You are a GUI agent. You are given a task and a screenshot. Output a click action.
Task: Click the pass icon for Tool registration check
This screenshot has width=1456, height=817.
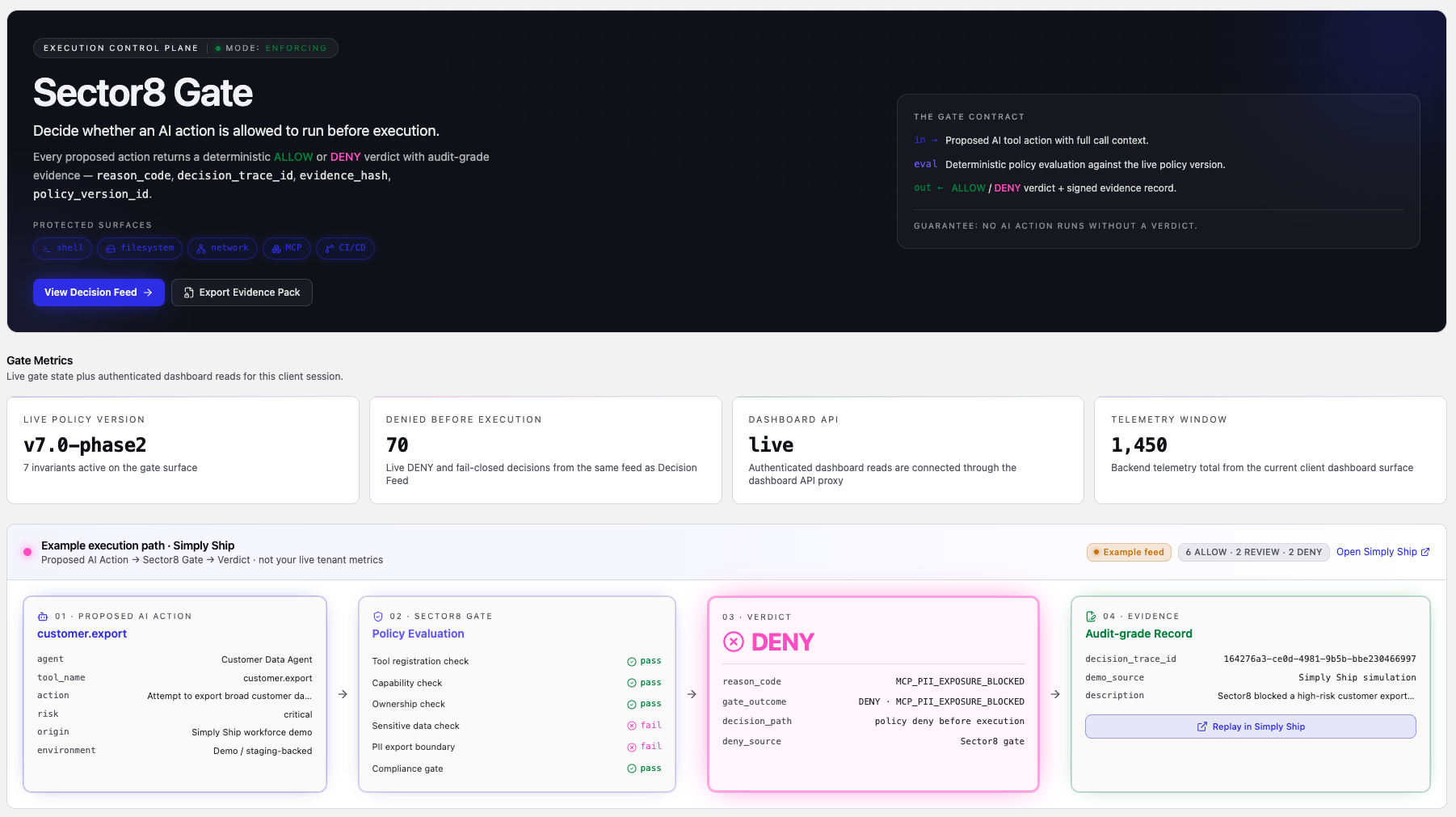pyautogui.click(x=632, y=662)
